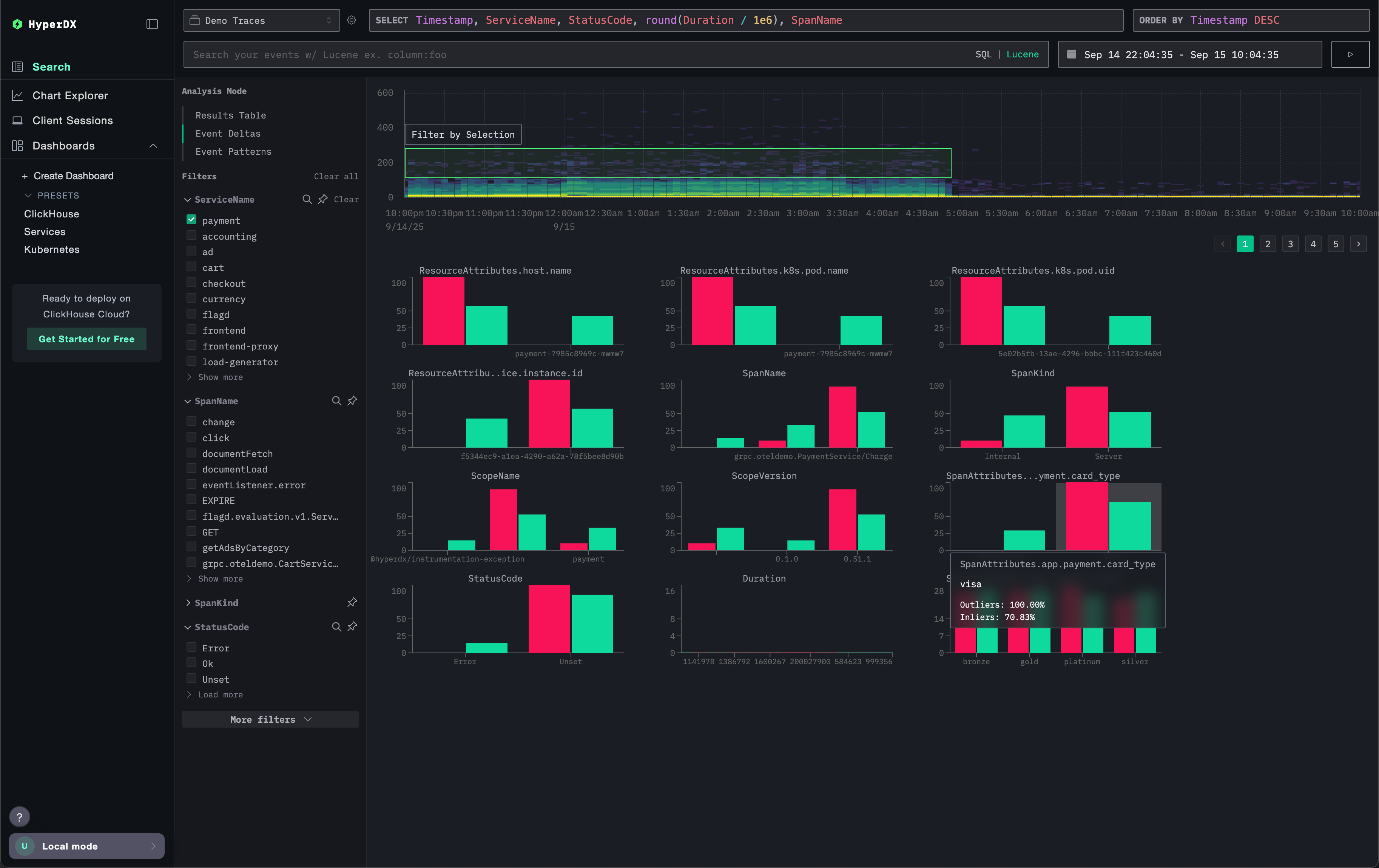Pin the SpanName filter group
This screenshot has width=1379, height=868.
click(352, 400)
